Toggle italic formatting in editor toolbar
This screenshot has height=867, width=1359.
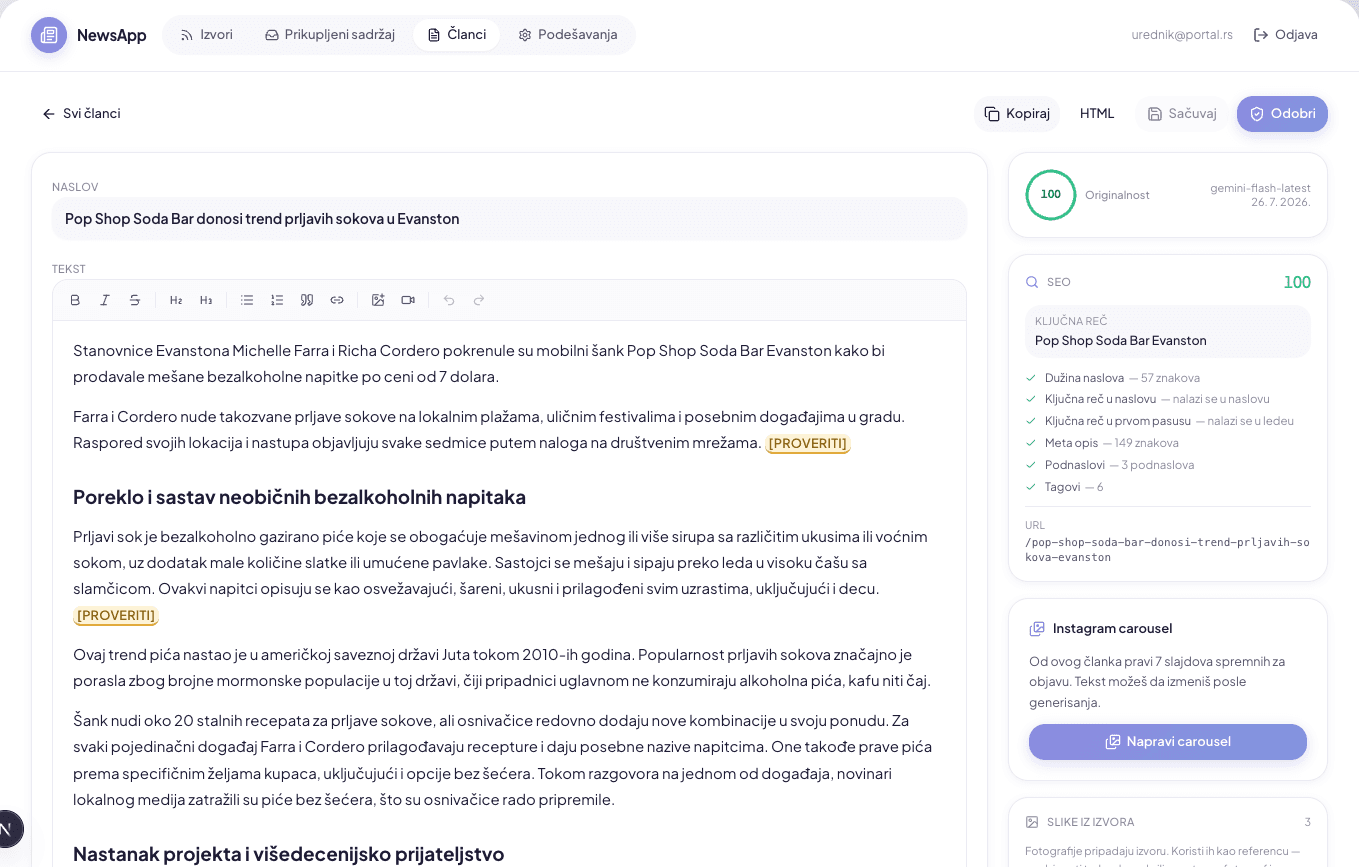click(105, 300)
